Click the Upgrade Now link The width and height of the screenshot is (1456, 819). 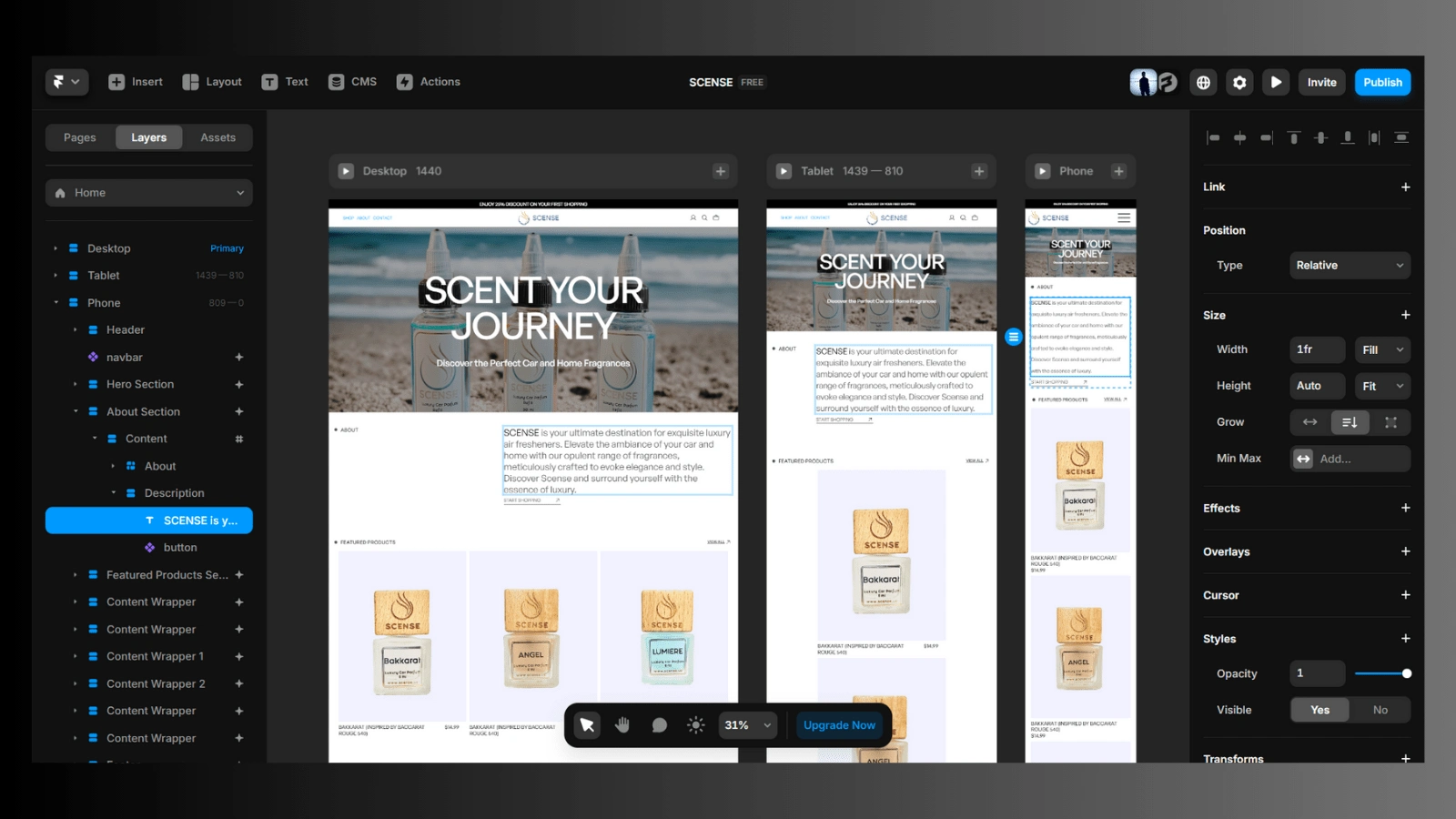839,725
